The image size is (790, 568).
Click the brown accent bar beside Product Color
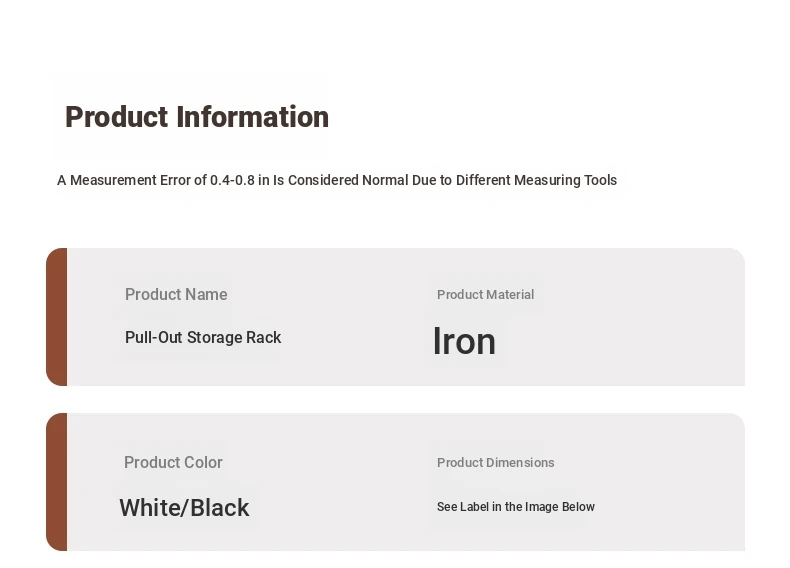coord(57,482)
